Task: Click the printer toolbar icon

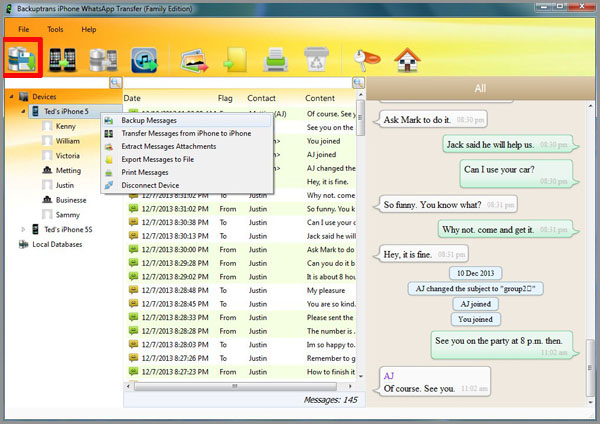Action: [x=276, y=60]
